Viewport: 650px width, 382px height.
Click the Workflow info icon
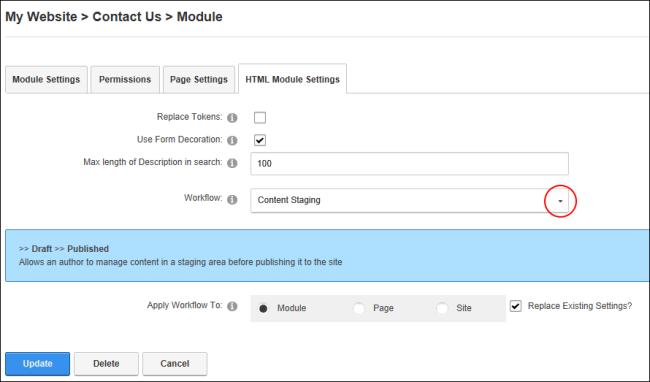click(233, 200)
